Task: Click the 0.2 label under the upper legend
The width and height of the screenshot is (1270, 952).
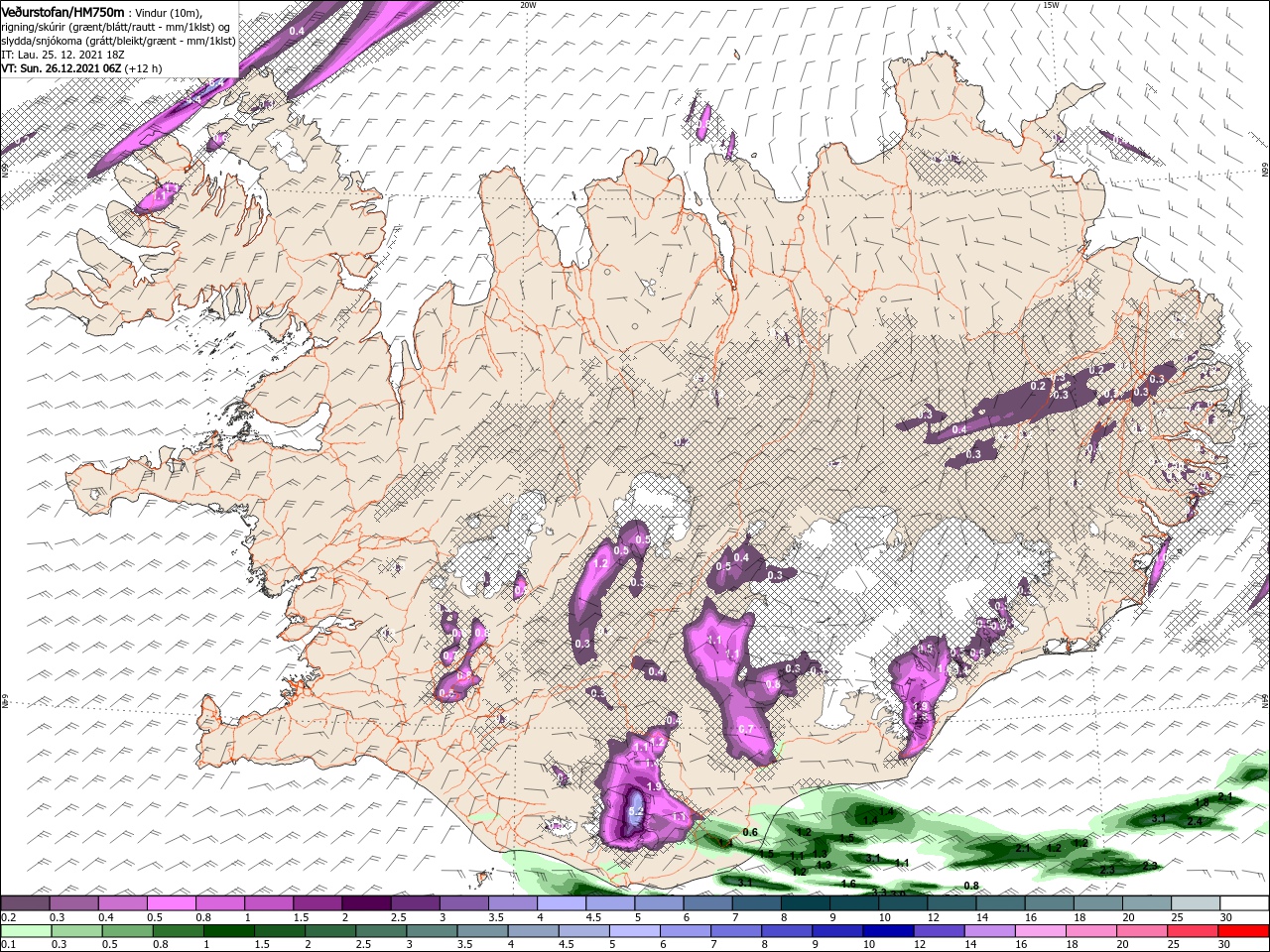Action: (x=8, y=918)
